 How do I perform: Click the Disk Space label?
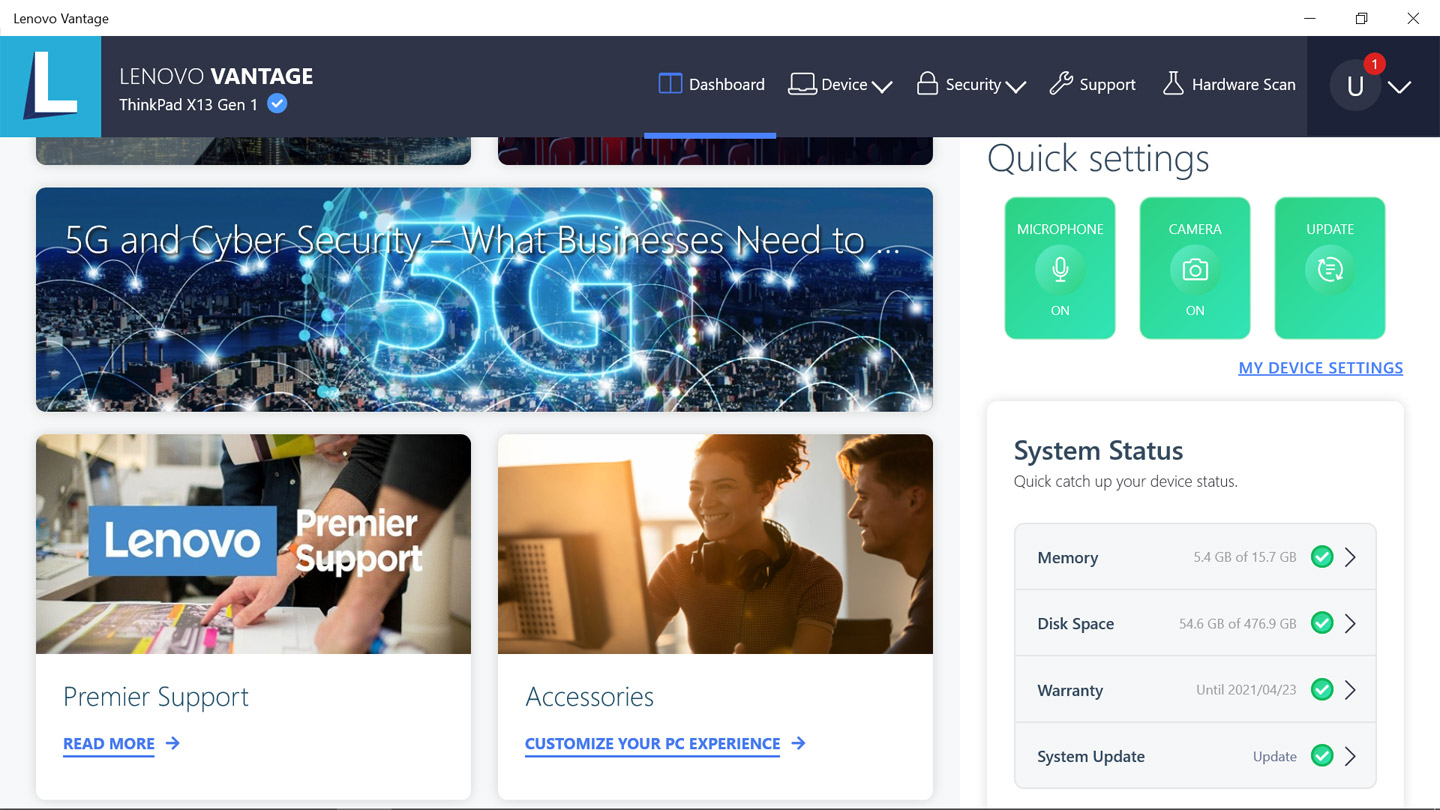1075,624
